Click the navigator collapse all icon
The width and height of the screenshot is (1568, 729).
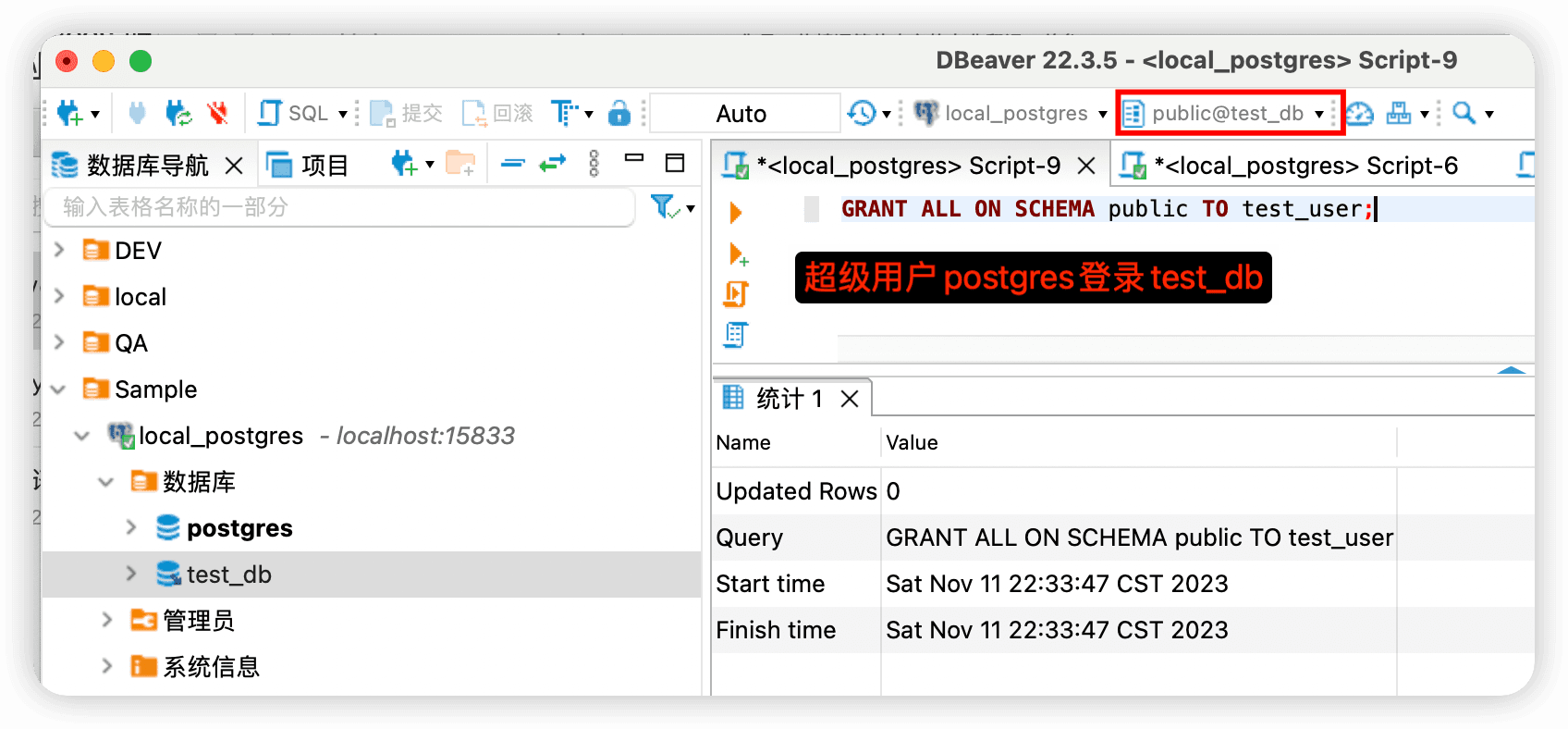pos(512,164)
